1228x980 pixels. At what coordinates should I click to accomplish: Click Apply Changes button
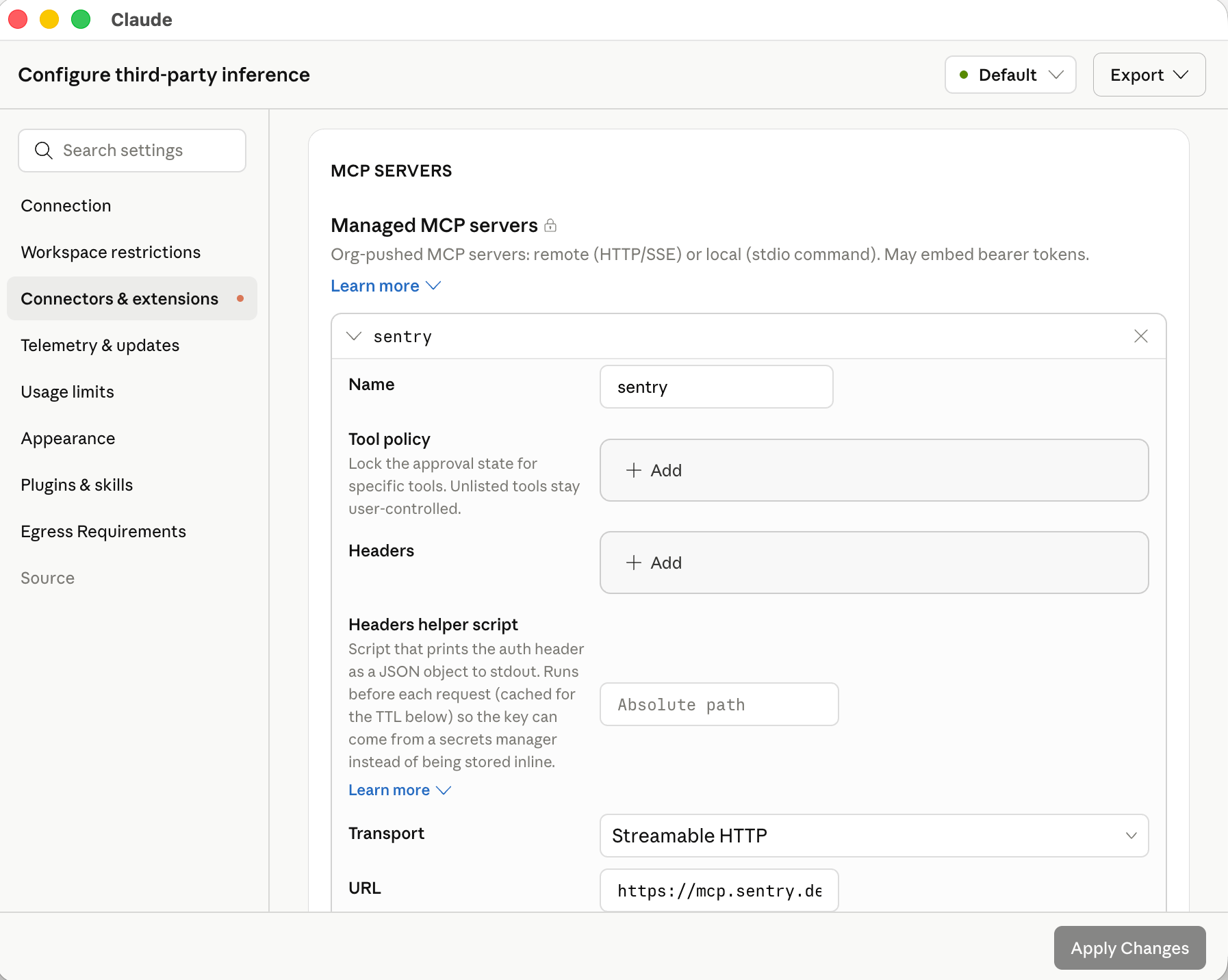(x=1129, y=948)
